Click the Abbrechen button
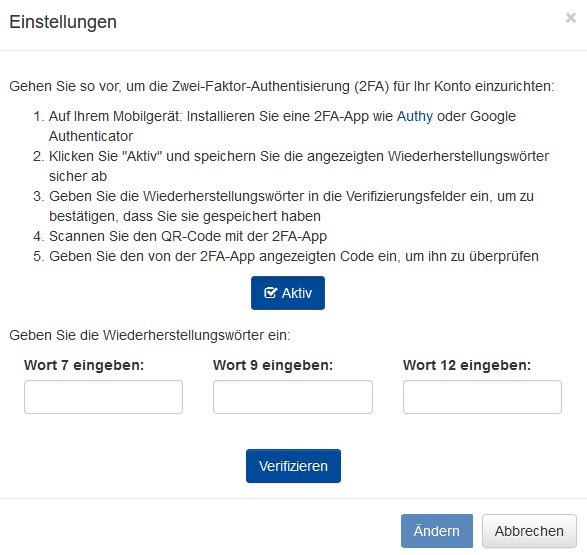Image resolution: width=587 pixels, height=555 pixels. (529, 531)
